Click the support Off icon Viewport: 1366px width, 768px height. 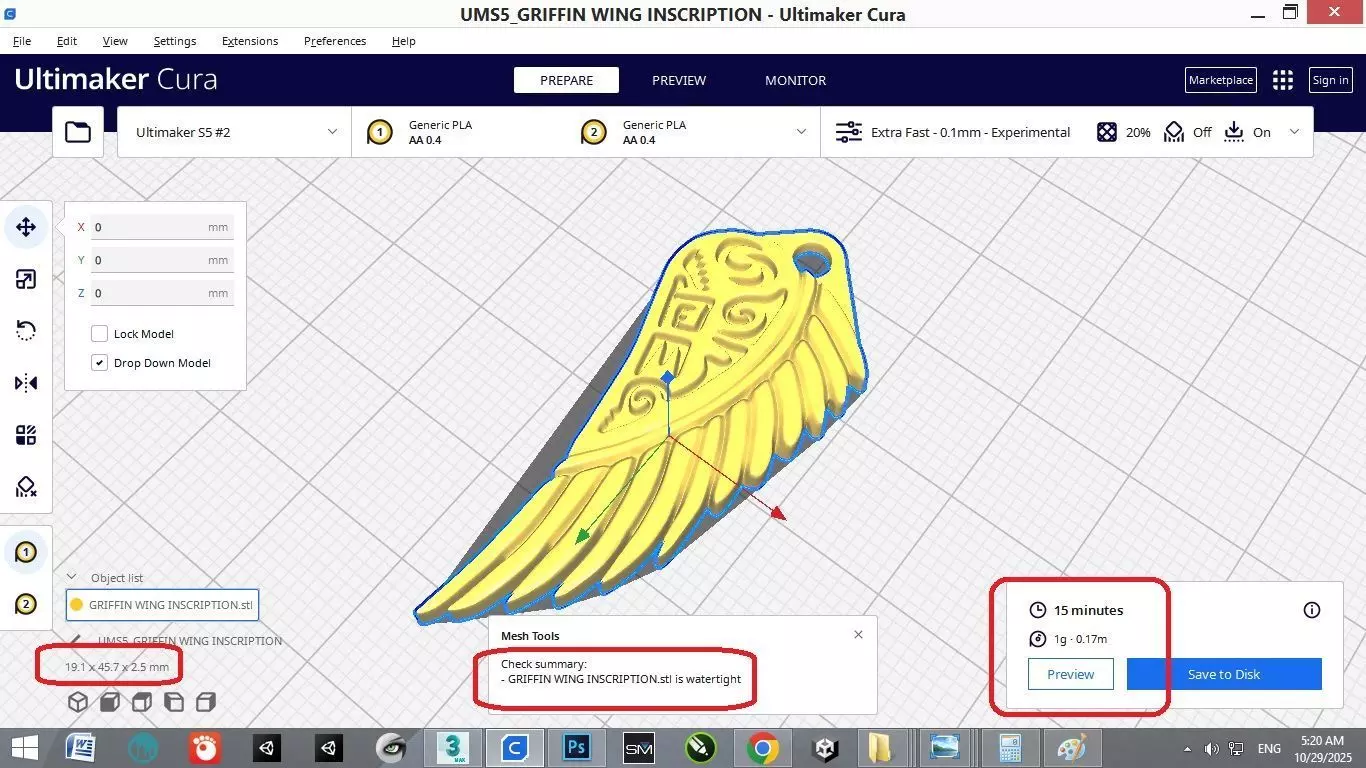pos(1174,132)
